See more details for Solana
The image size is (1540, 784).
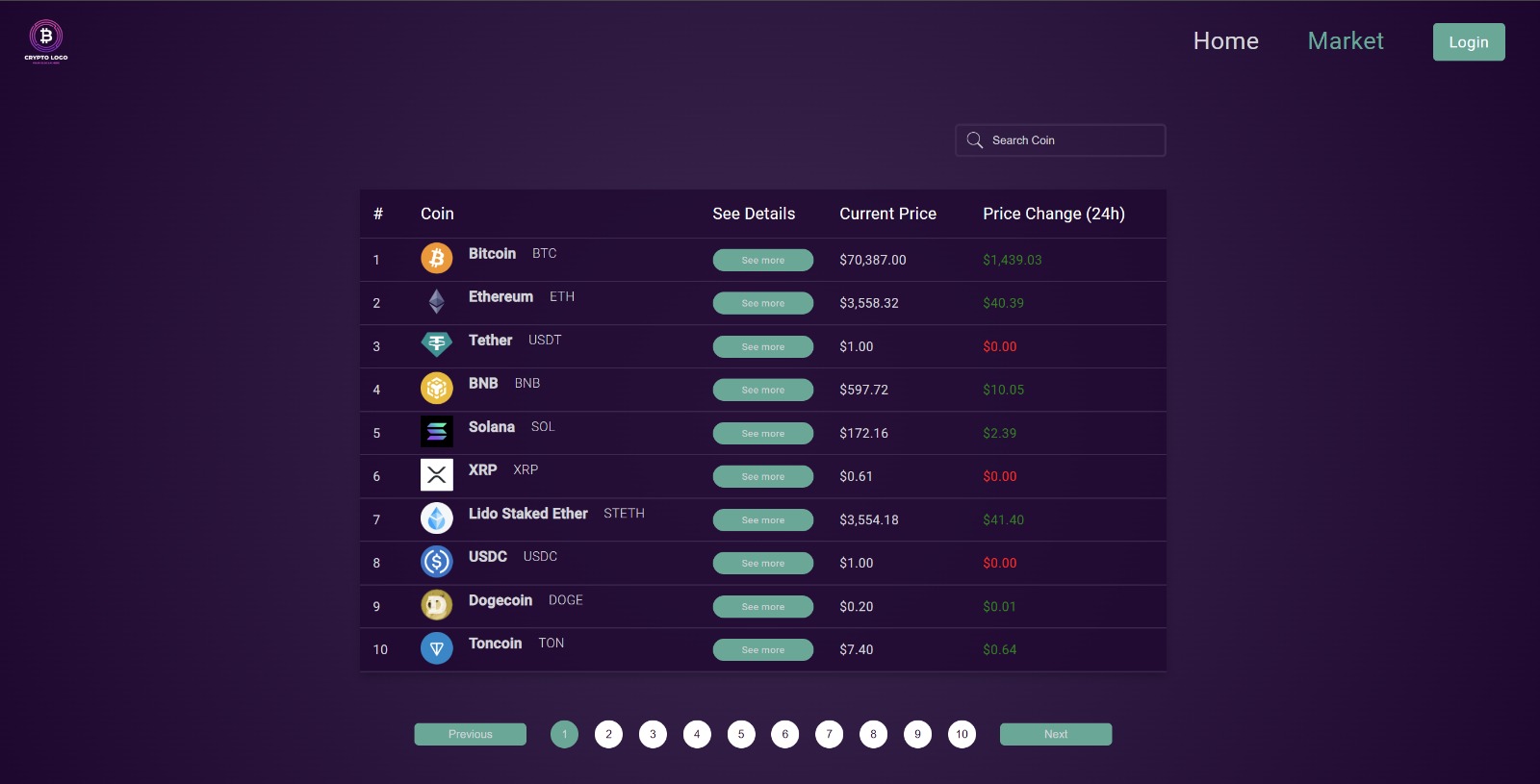click(x=763, y=433)
